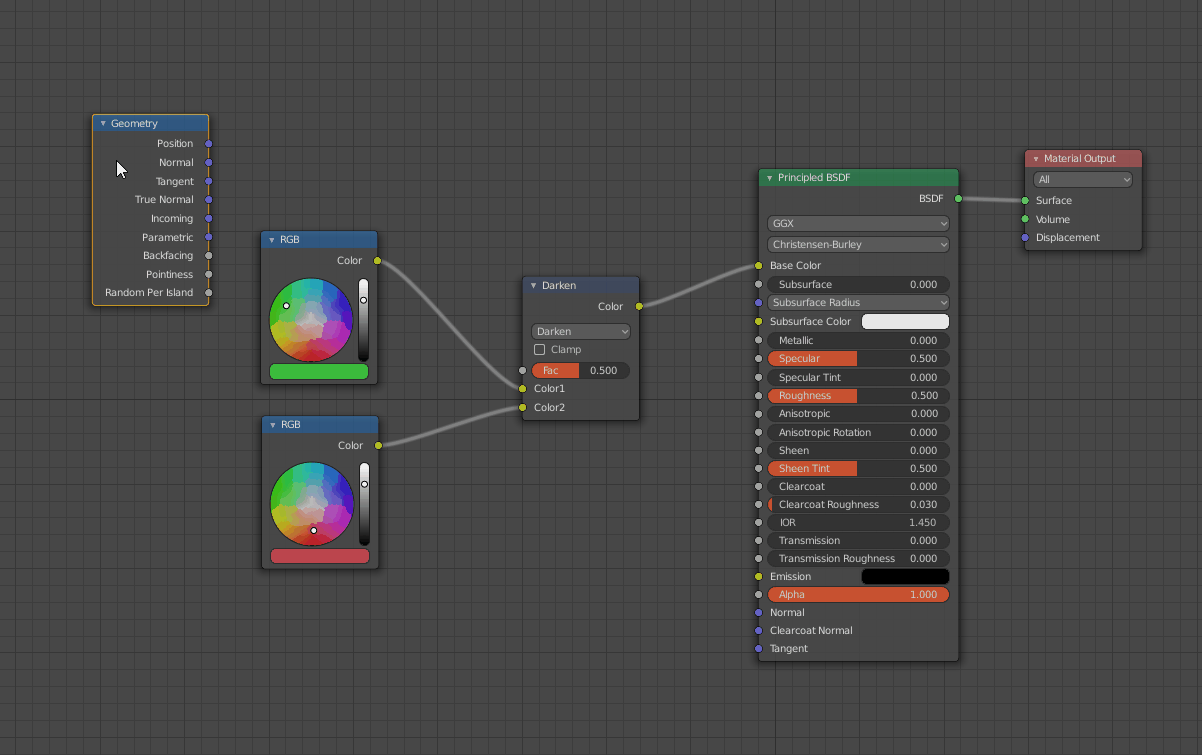Click the BSDF output socket
The height and width of the screenshot is (755, 1202).
[x=958, y=199]
